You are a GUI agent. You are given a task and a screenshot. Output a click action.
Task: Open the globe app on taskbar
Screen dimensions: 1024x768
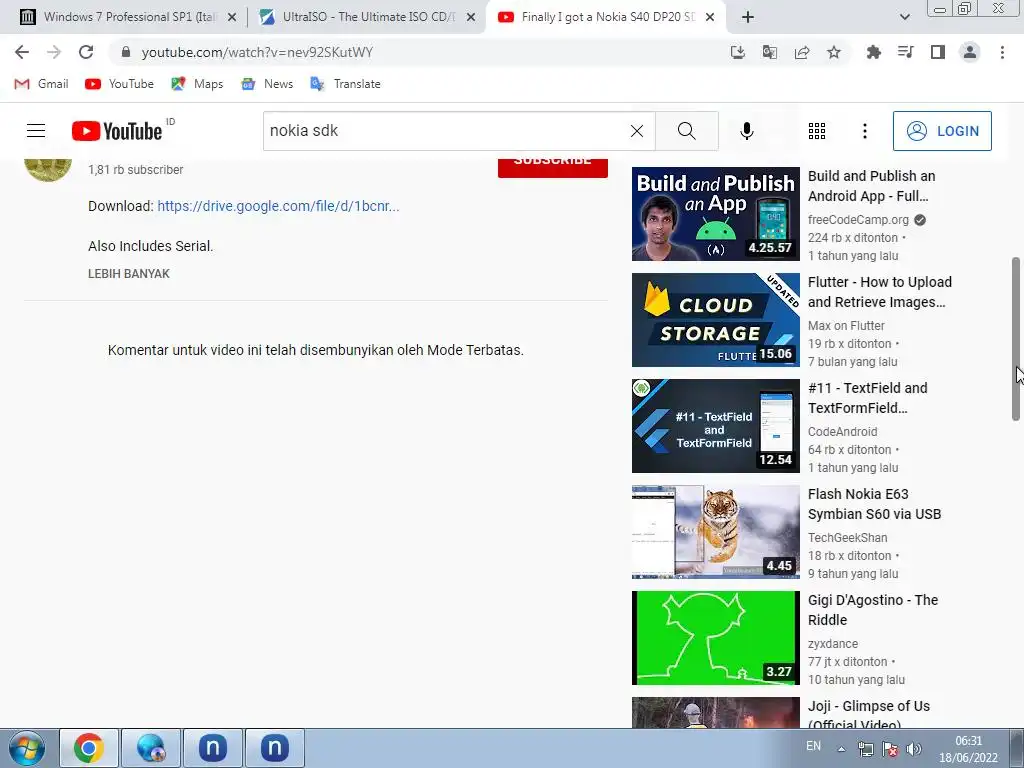click(x=151, y=748)
